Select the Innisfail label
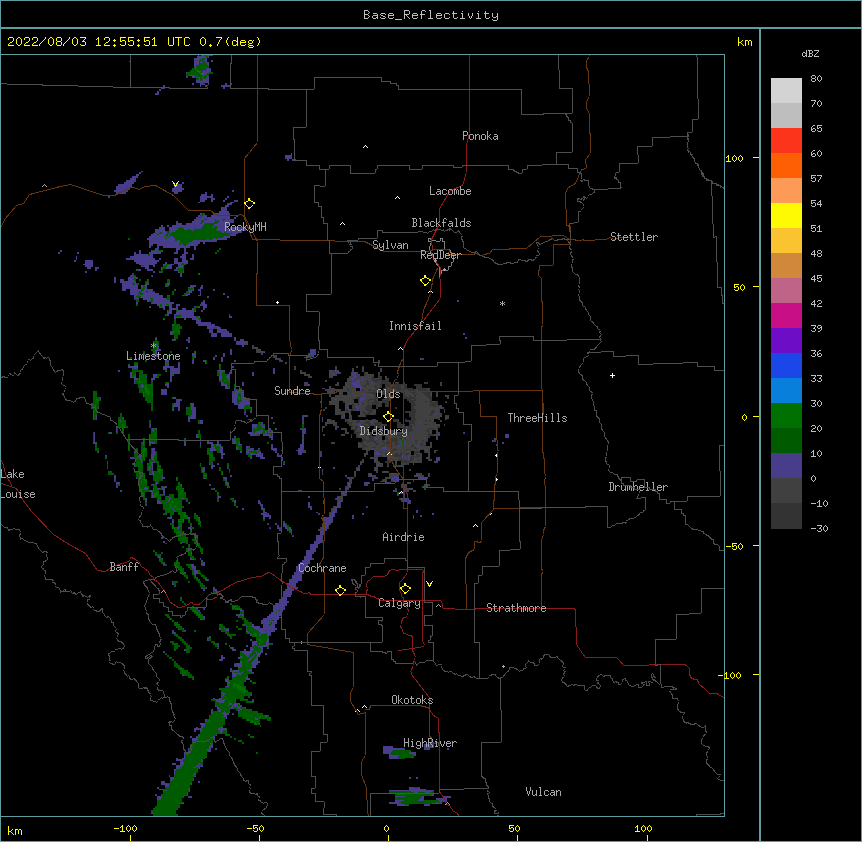862x842 pixels. (415, 326)
